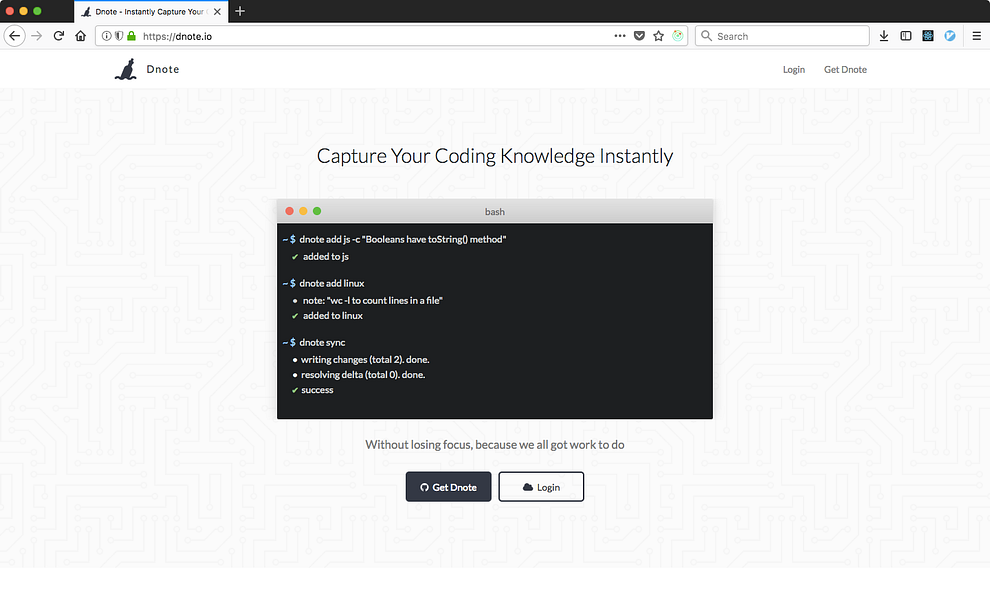Toggle the browser sidebar view
The width and height of the screenshot is (990, 600).
click(x=906, y=36)
